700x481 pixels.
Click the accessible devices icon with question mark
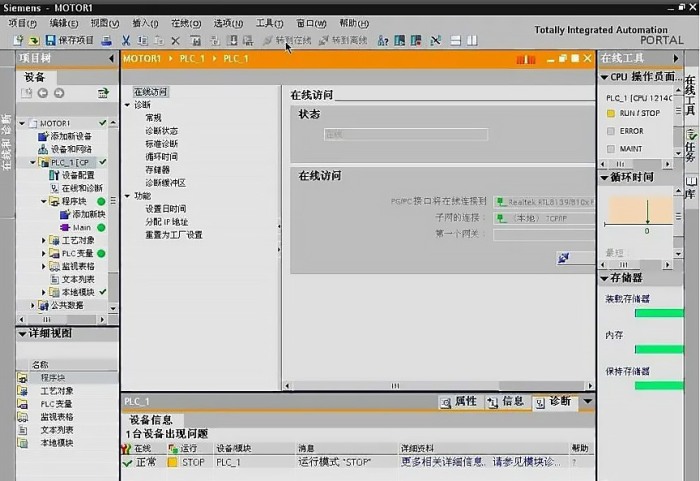pos(383,41)
